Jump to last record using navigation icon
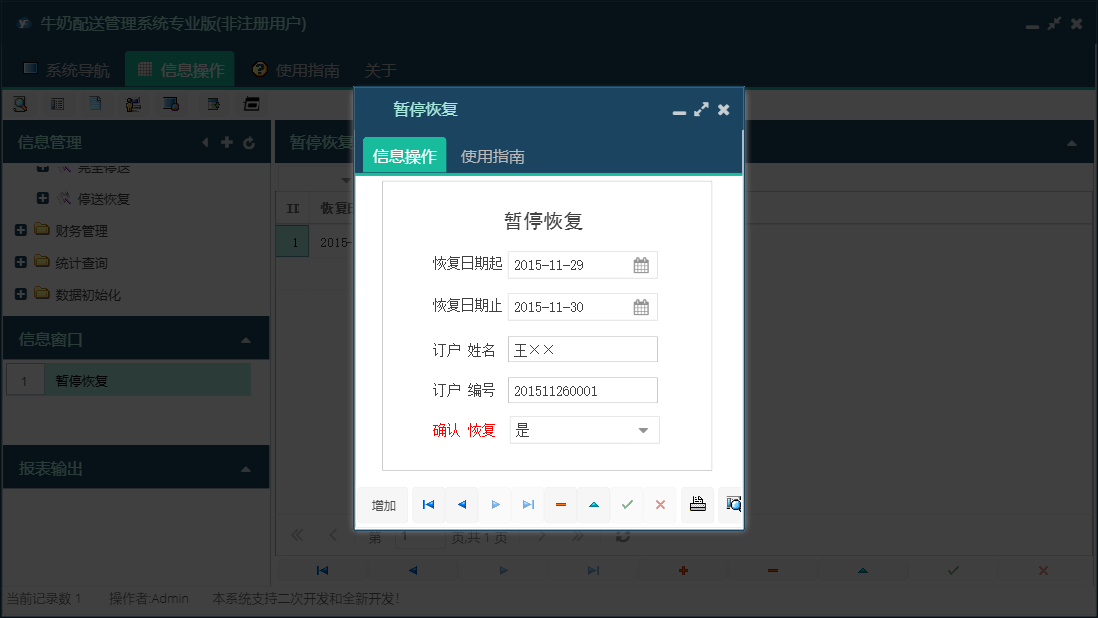 click(528, 505)
